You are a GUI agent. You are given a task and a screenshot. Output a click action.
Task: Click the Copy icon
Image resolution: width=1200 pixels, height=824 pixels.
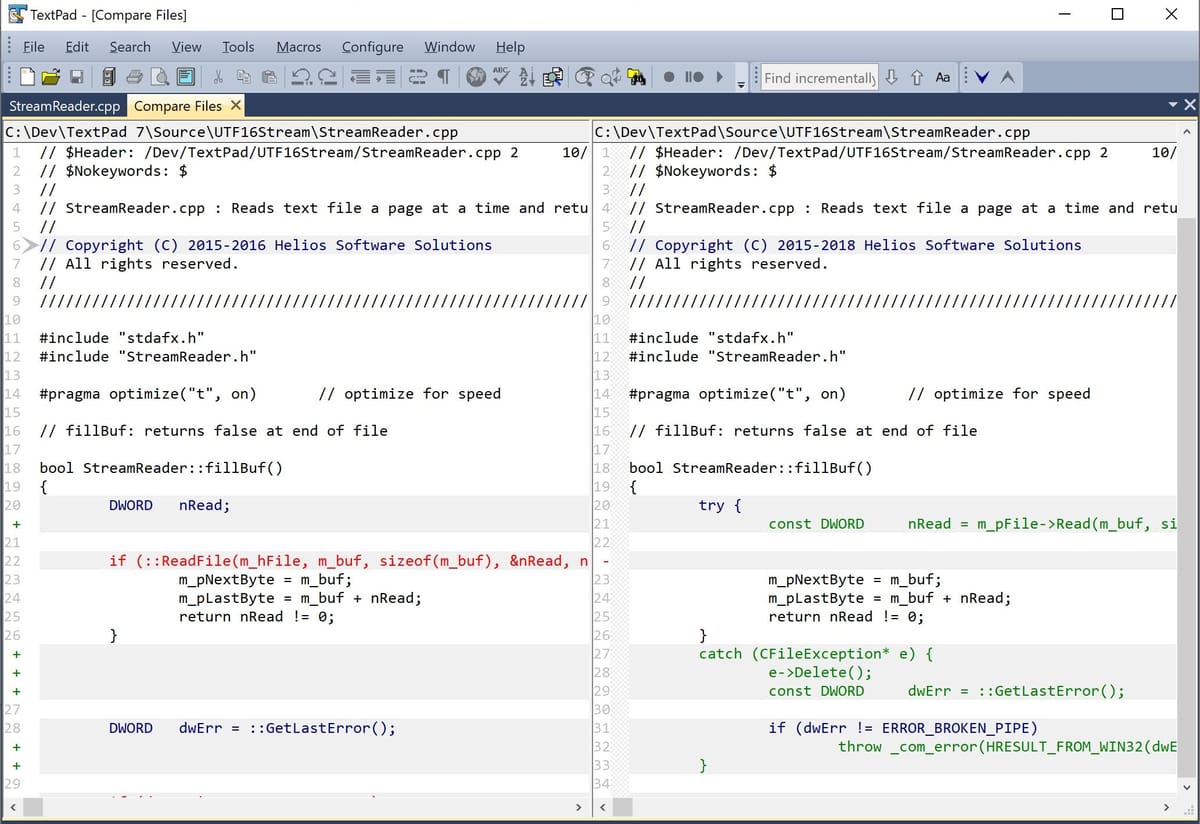click(243, 77)
